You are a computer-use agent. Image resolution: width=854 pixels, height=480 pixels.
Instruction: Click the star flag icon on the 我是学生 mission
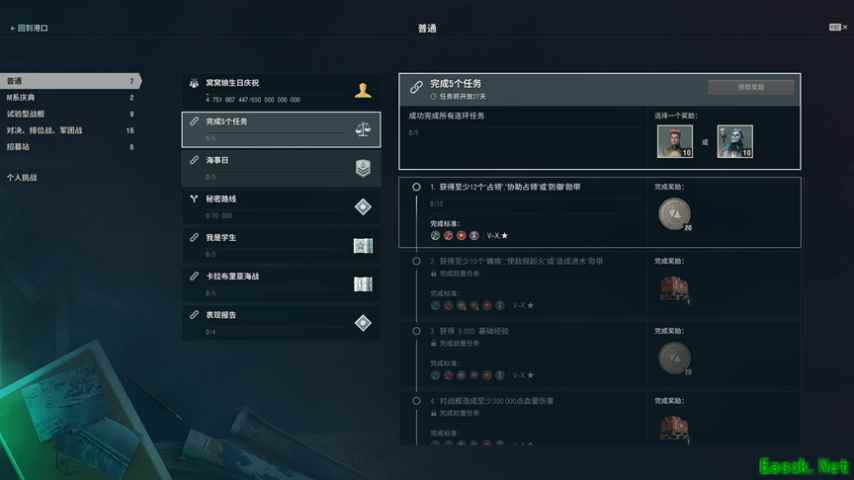[x=363, y=246]
